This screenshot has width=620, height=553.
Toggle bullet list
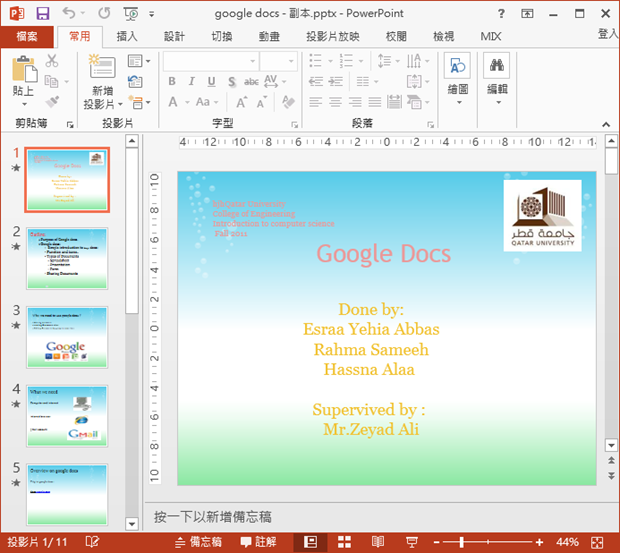point(315,61)
